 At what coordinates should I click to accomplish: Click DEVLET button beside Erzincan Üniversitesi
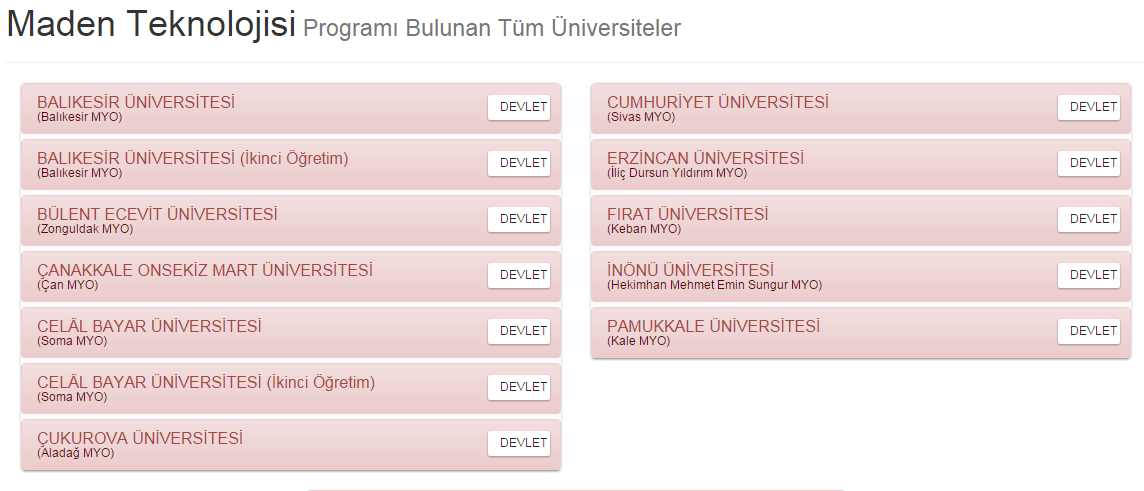(x=1089, y=163)
